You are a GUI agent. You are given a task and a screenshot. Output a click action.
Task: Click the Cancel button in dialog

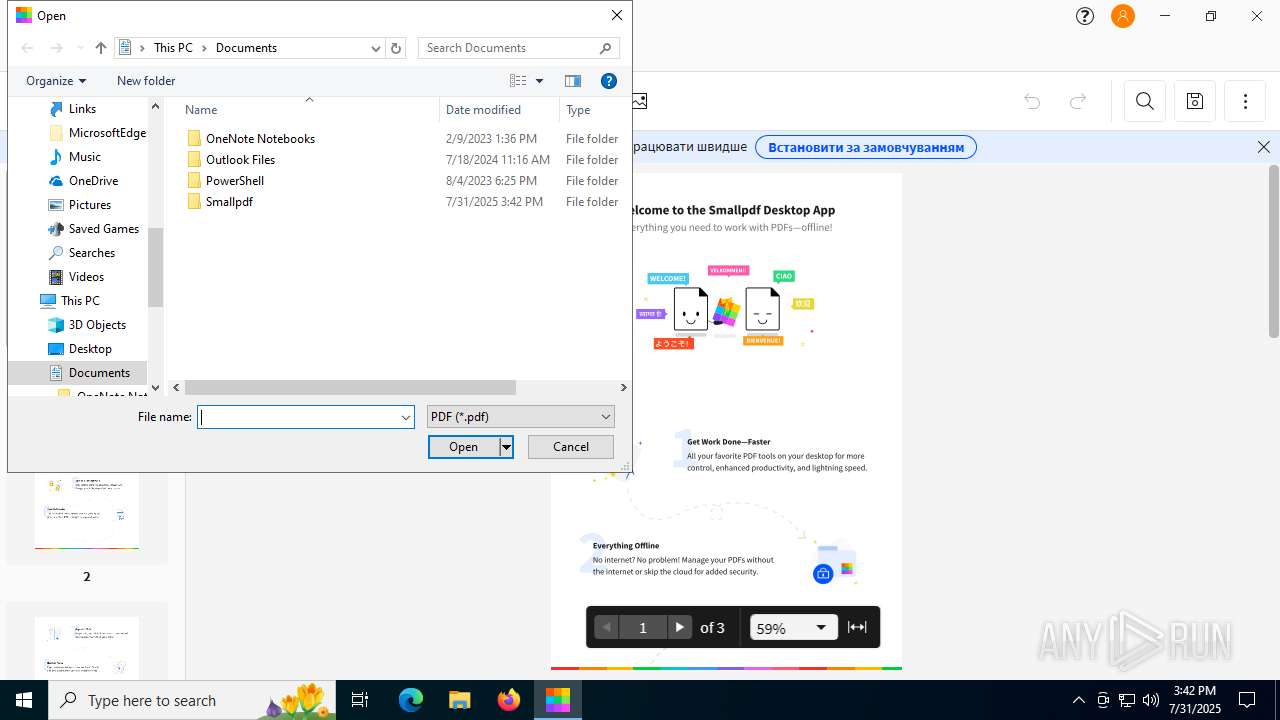tap(571, 447)
